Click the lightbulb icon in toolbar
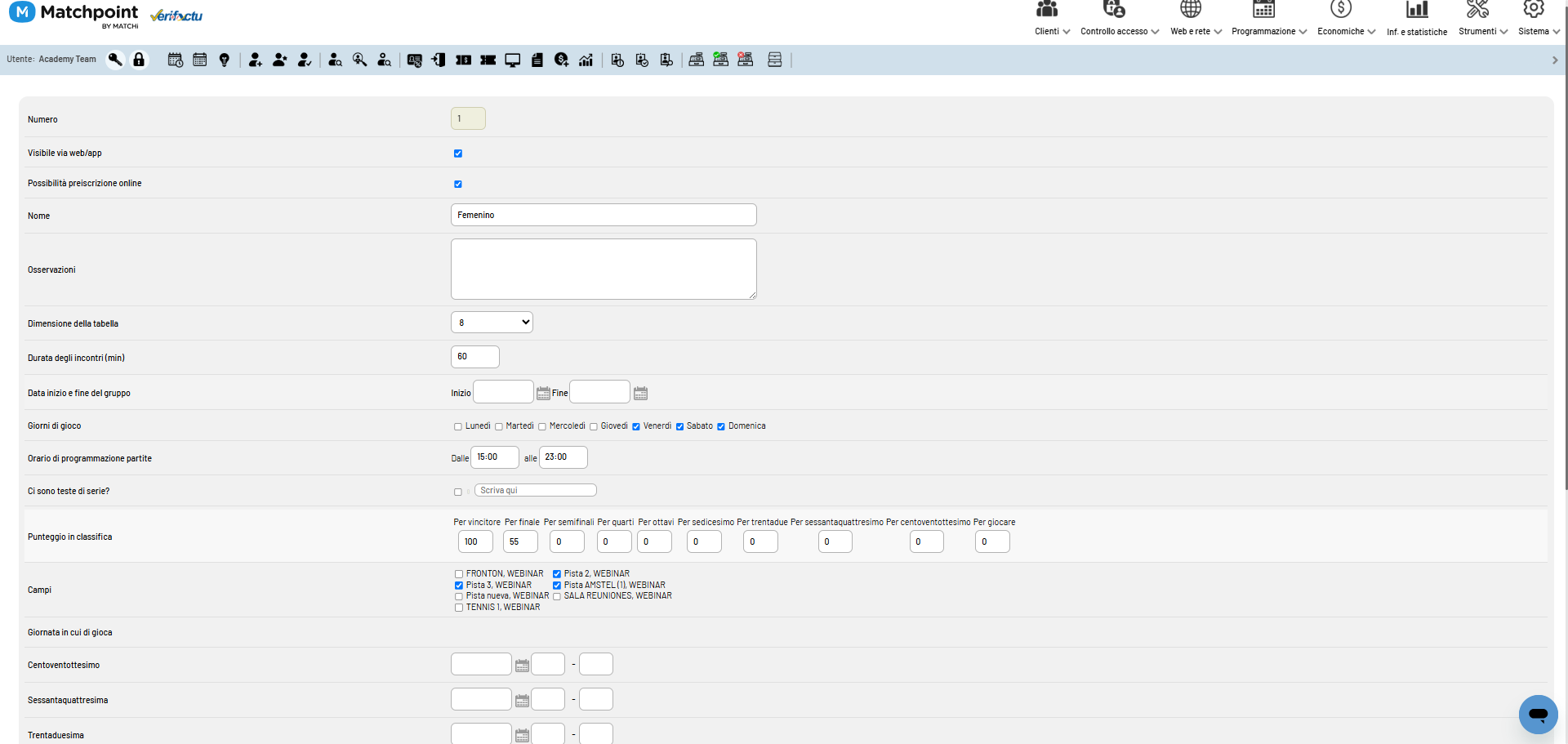The image size is (1568, 744). click(x=225, y=60)
